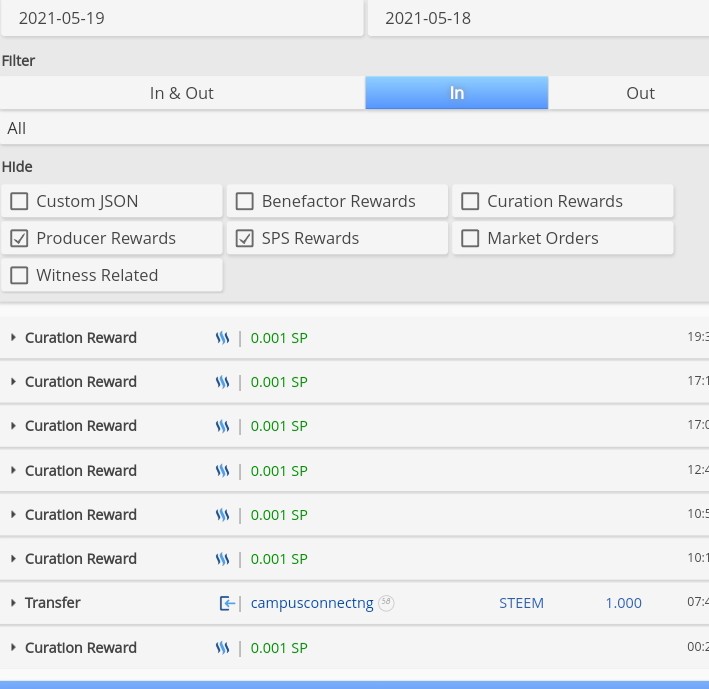
Task: Click the incoming transfer arrow icon
Action: pos(227,603)
